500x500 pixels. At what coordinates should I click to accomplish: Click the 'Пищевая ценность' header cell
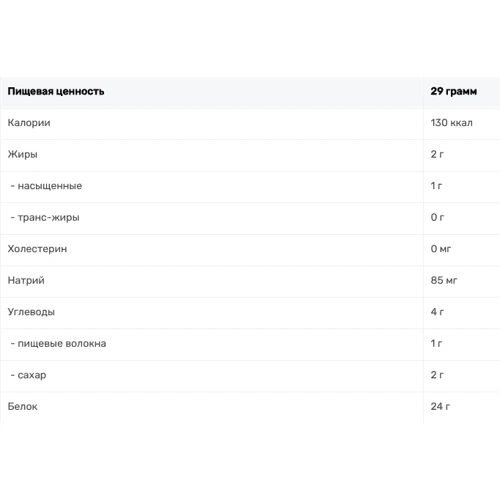click(x=56, y=91)
